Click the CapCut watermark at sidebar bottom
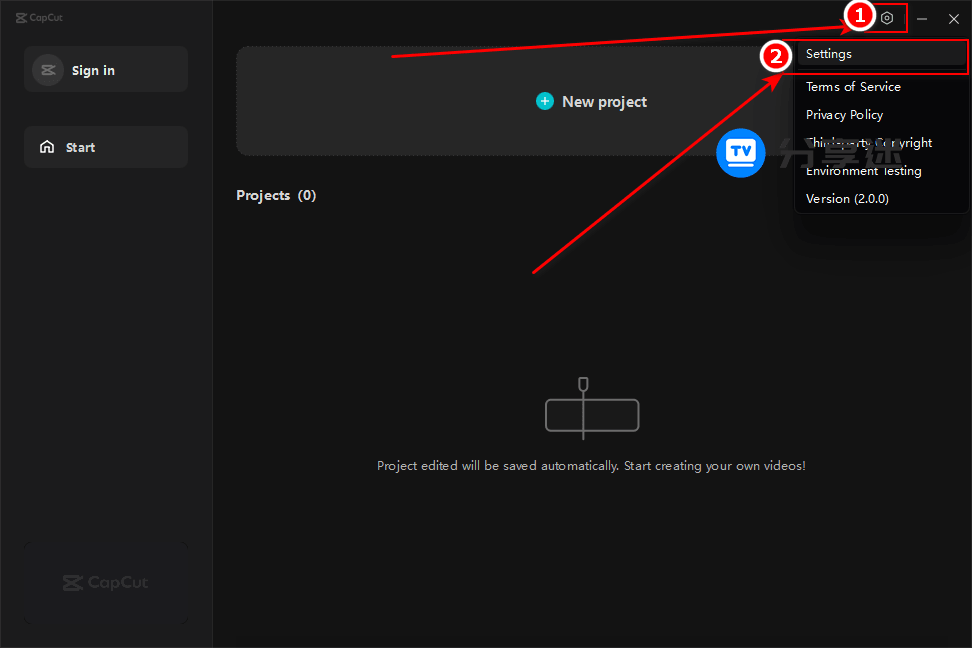Image resolution: width=972 pixels, height=648 pixels. point(105,582)
